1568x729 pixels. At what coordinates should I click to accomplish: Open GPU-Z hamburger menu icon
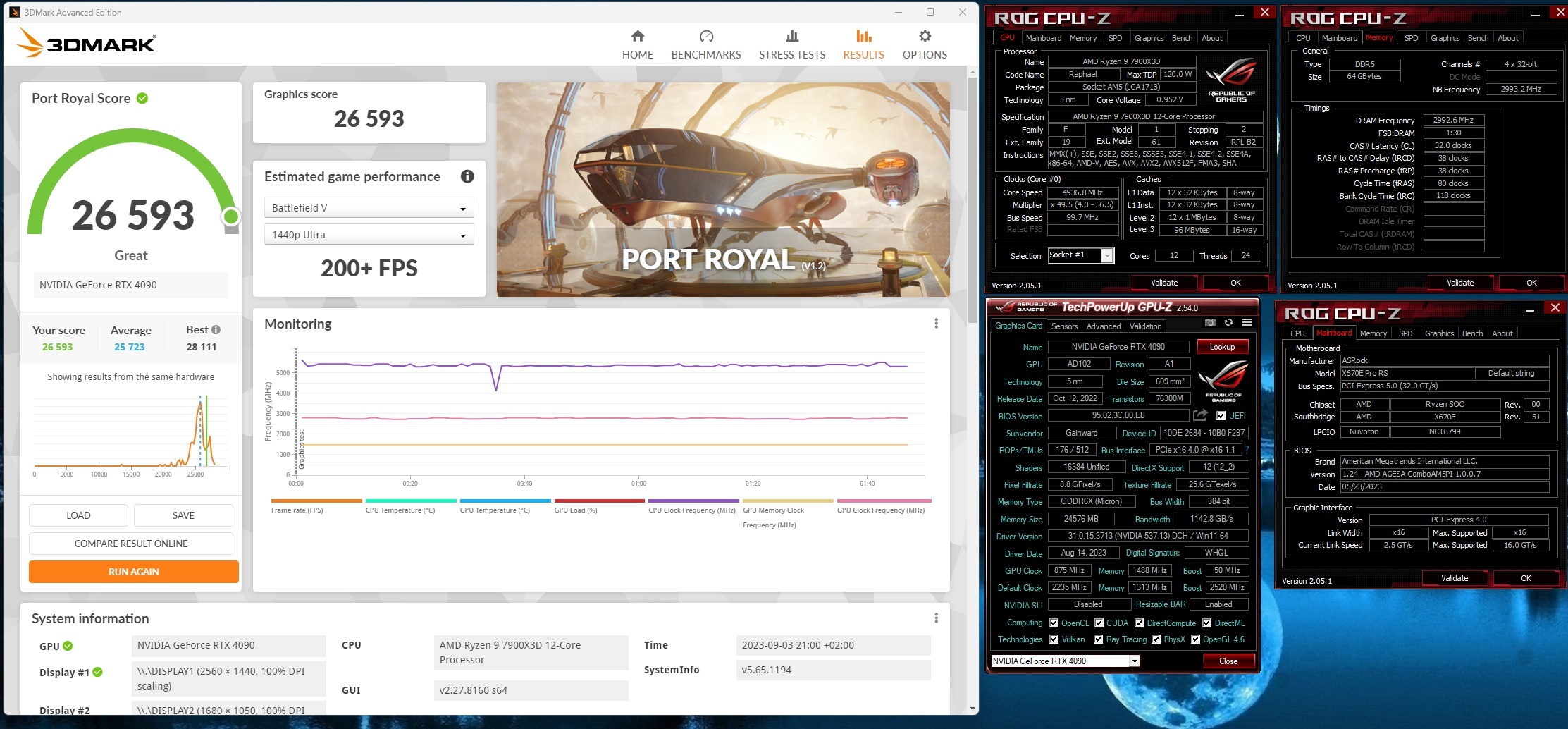tap(1247, 322)
